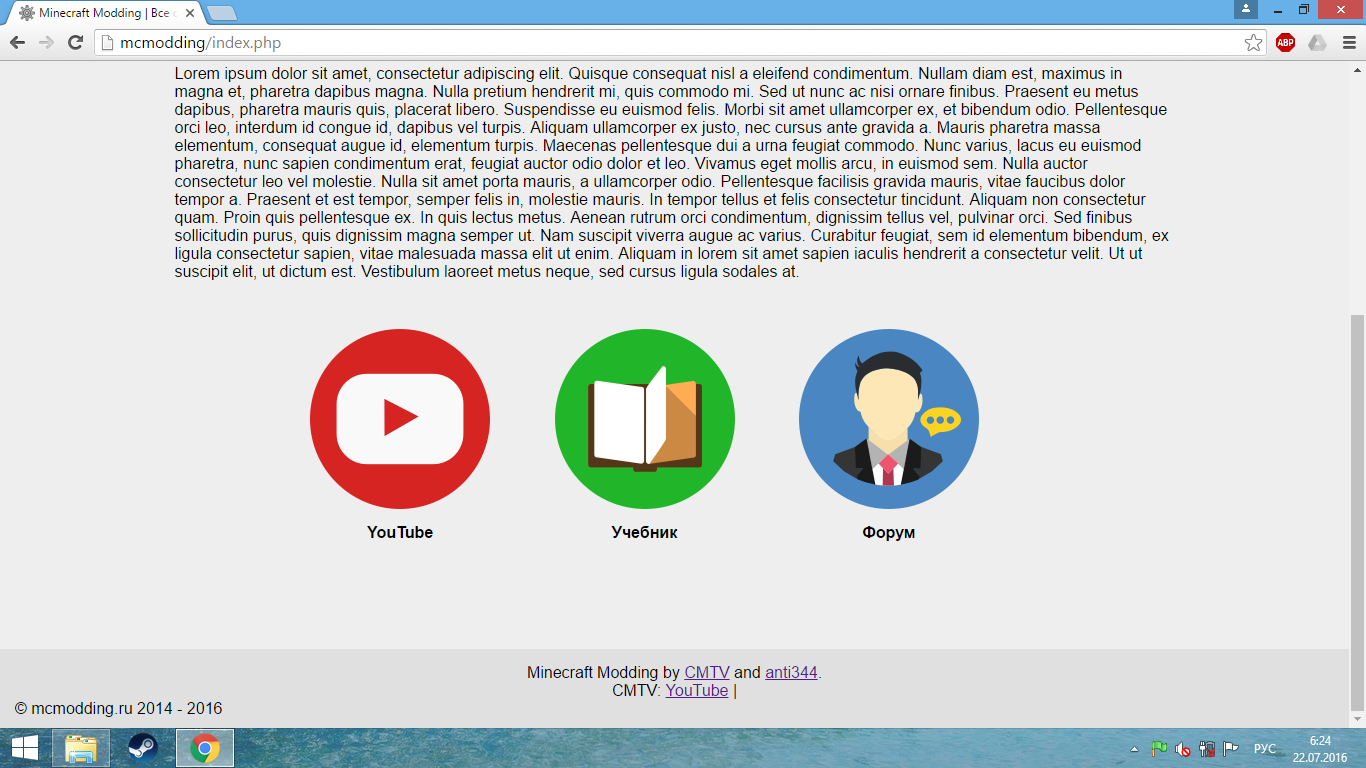This screenshot has width=1366, height=768.
Task: Open the blue Форум person icon
Action: coord(889,419)
